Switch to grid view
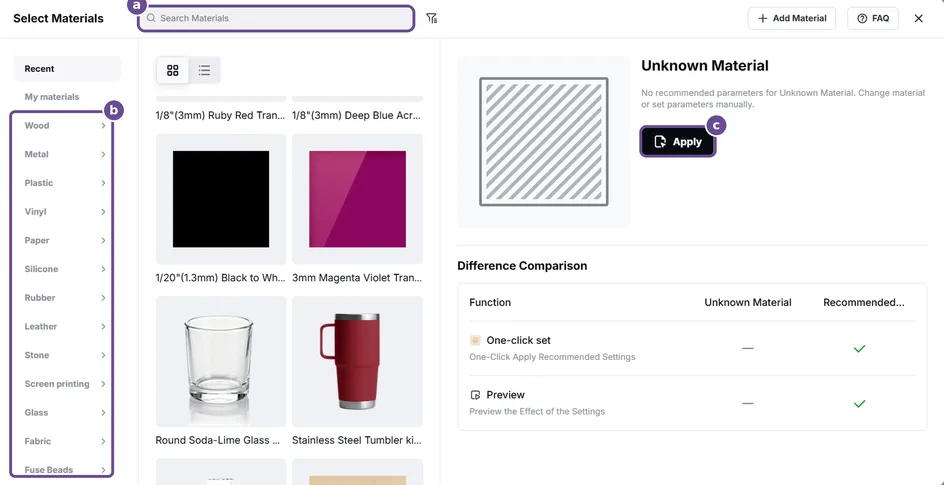 173,70
